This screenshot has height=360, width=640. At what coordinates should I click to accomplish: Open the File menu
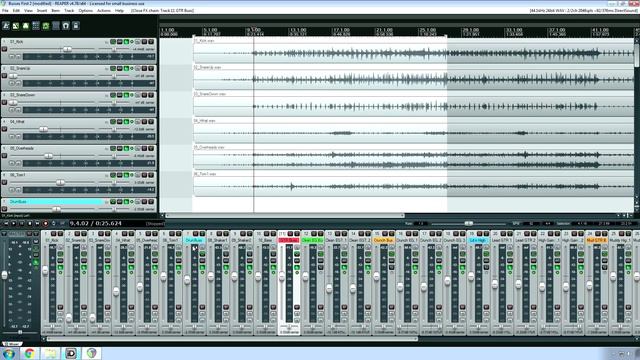pyautogui.click(x=5, y=11)
